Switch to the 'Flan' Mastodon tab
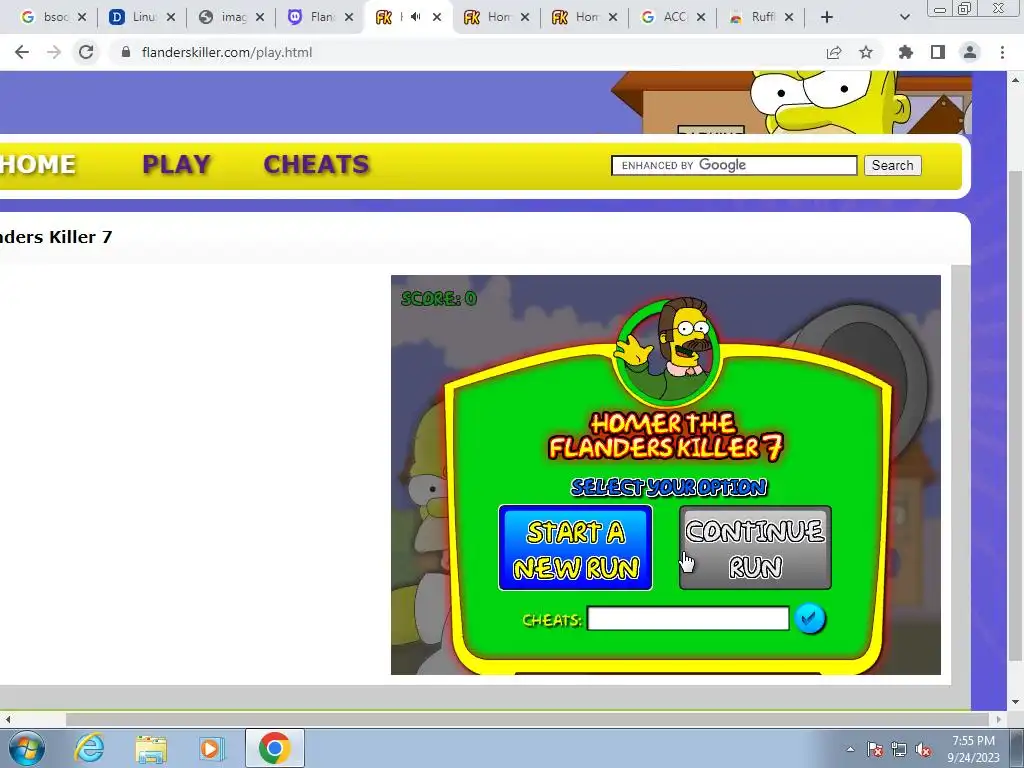 [312, 18]
